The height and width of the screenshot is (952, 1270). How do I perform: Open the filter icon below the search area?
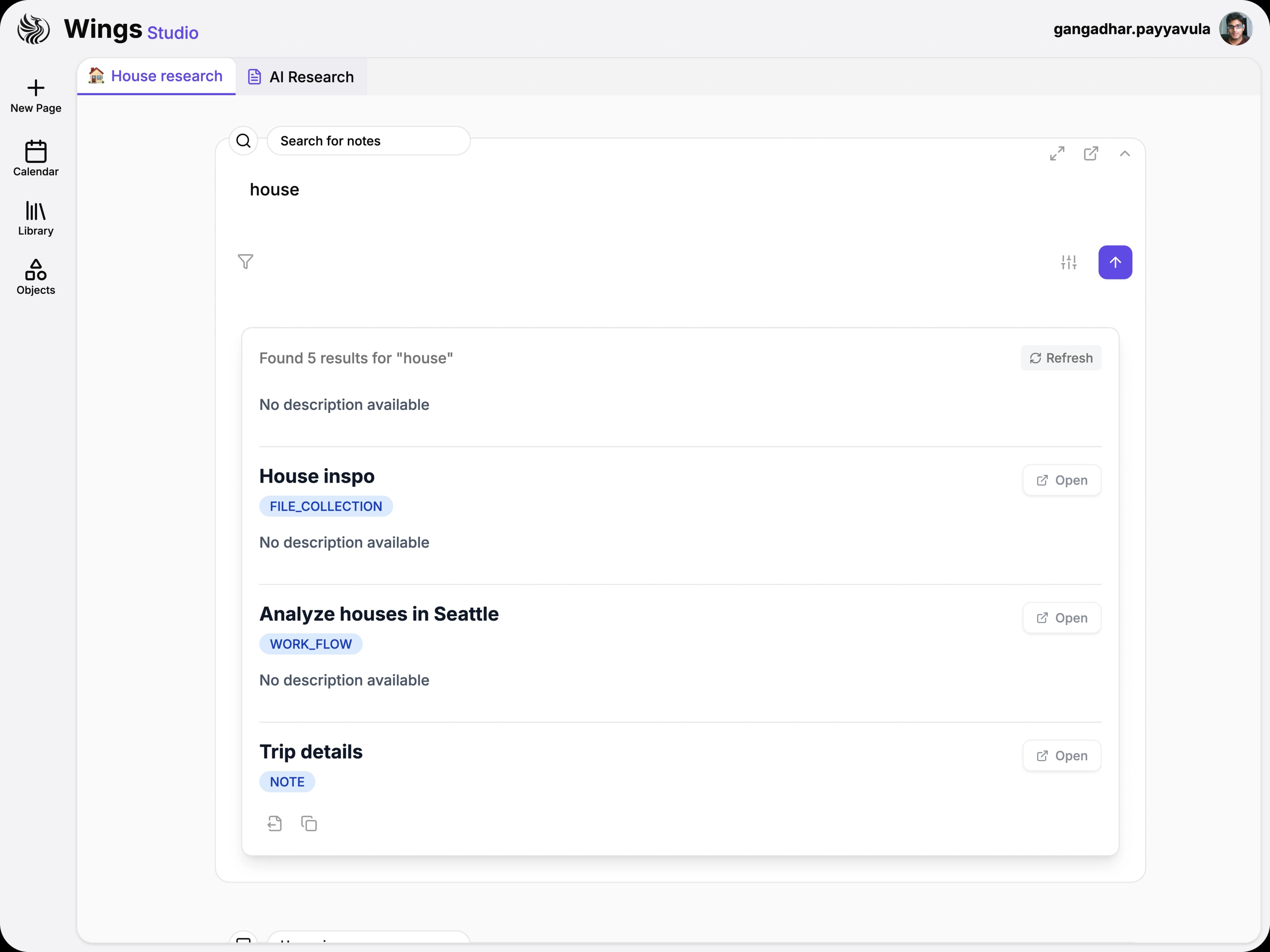point(246,262)
